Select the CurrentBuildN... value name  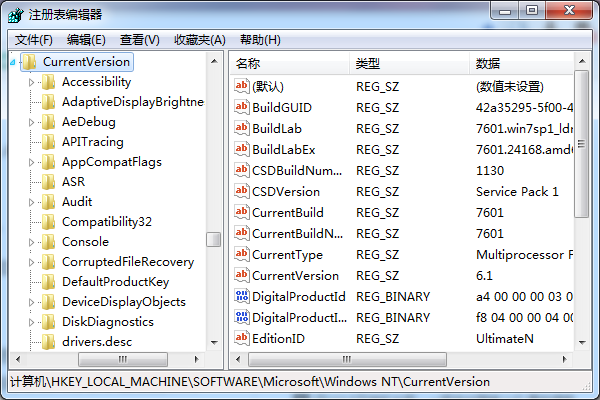pos(297,233)
